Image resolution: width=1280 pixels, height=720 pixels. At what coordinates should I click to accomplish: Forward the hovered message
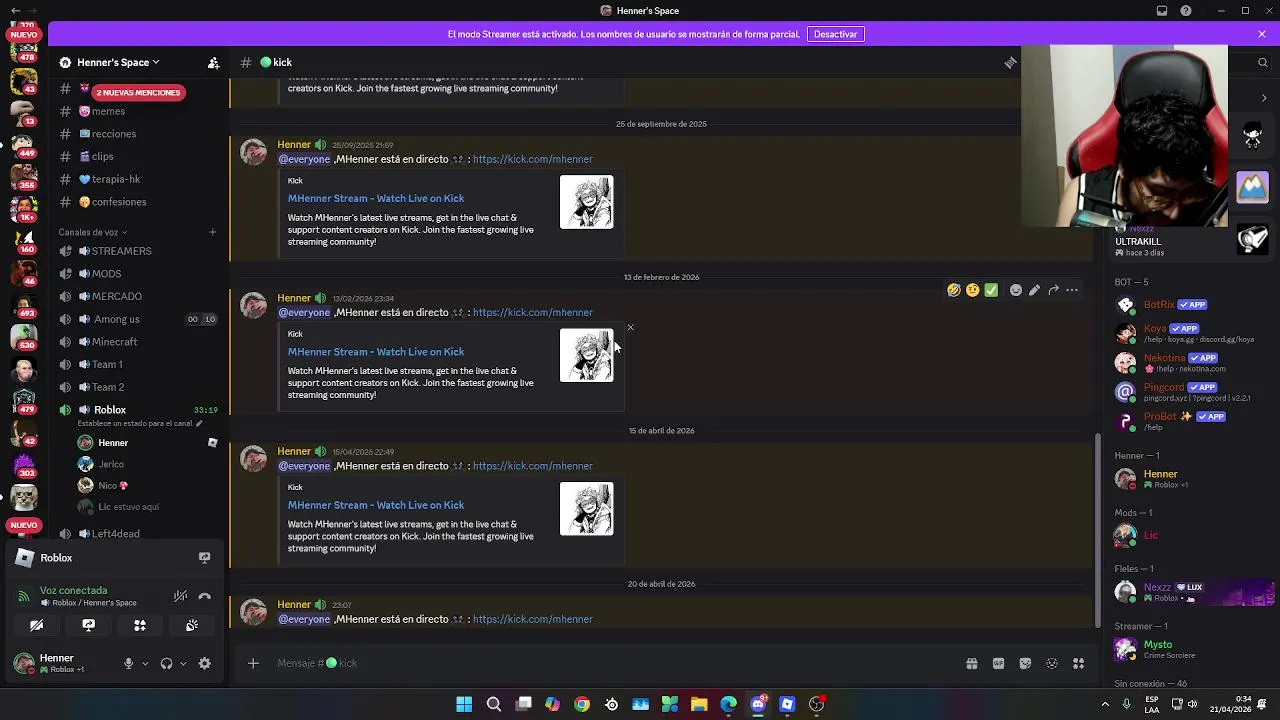click(1053, 290)
